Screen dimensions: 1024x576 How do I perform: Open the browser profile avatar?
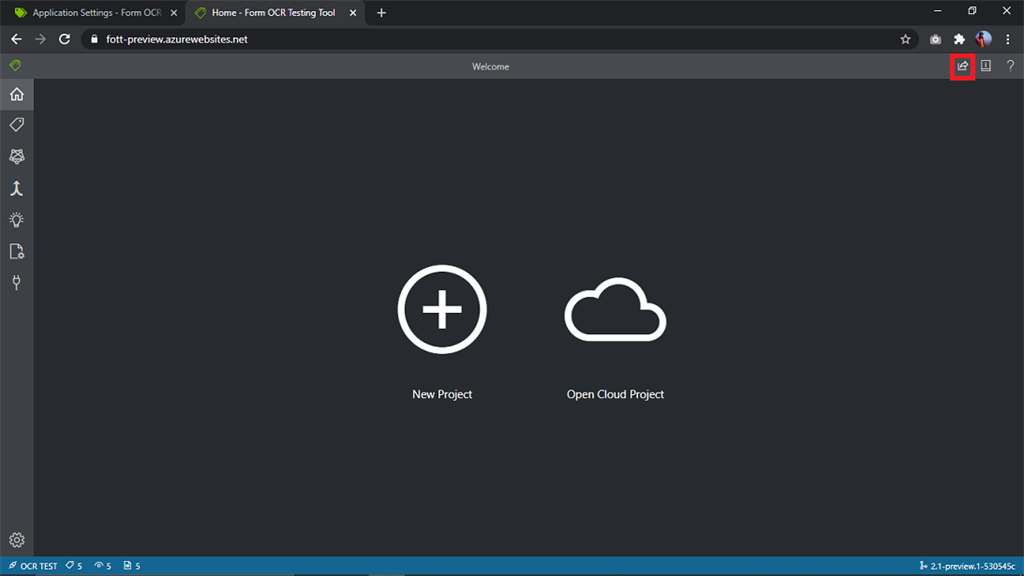pos(984,39)
